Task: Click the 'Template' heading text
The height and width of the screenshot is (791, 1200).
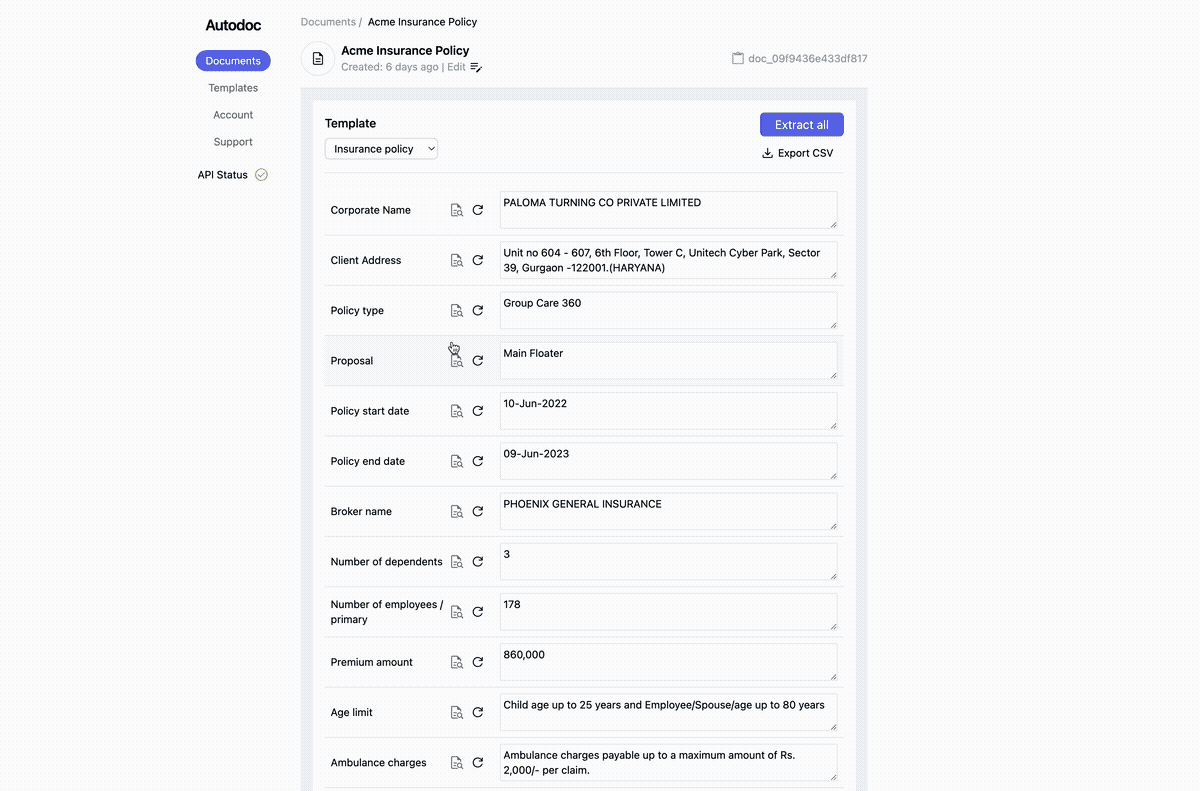Action: click(350, 124)
